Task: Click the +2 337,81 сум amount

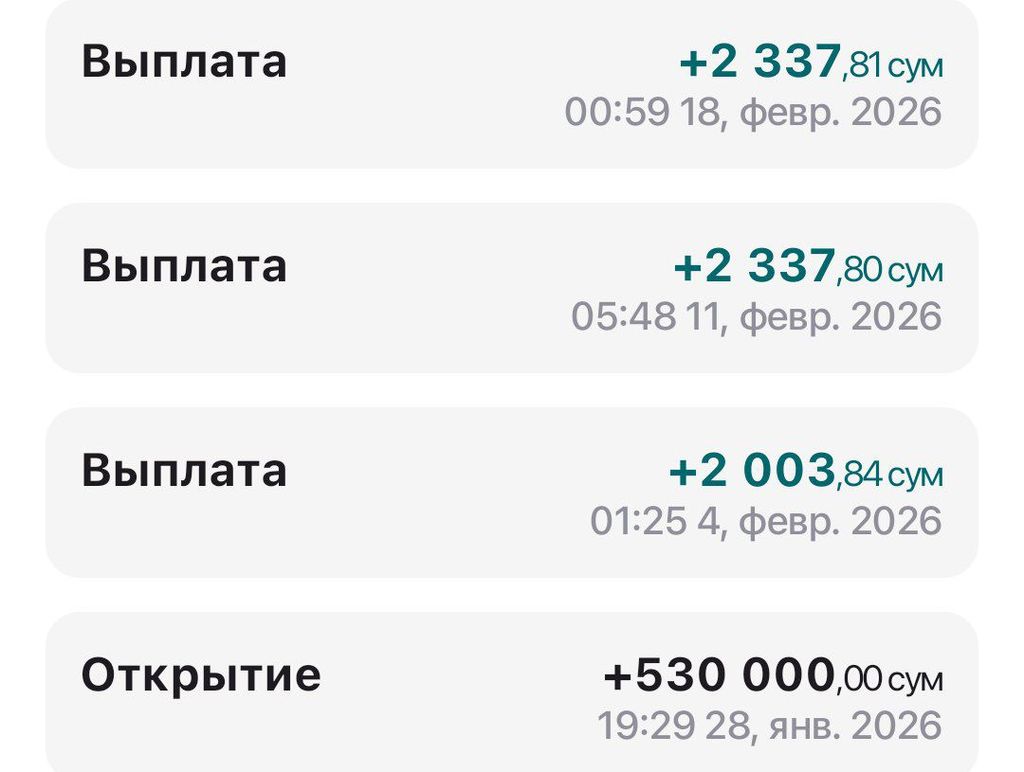Action: pos(809,64)
